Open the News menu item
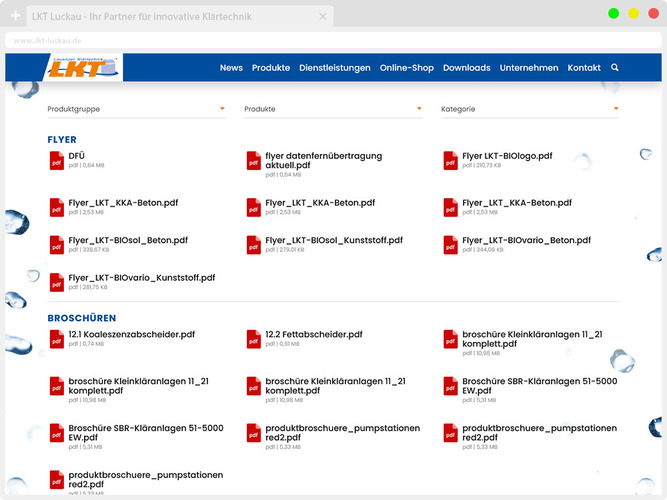The height and width of the screenshot is (500, 667). [x=231, y=68]
